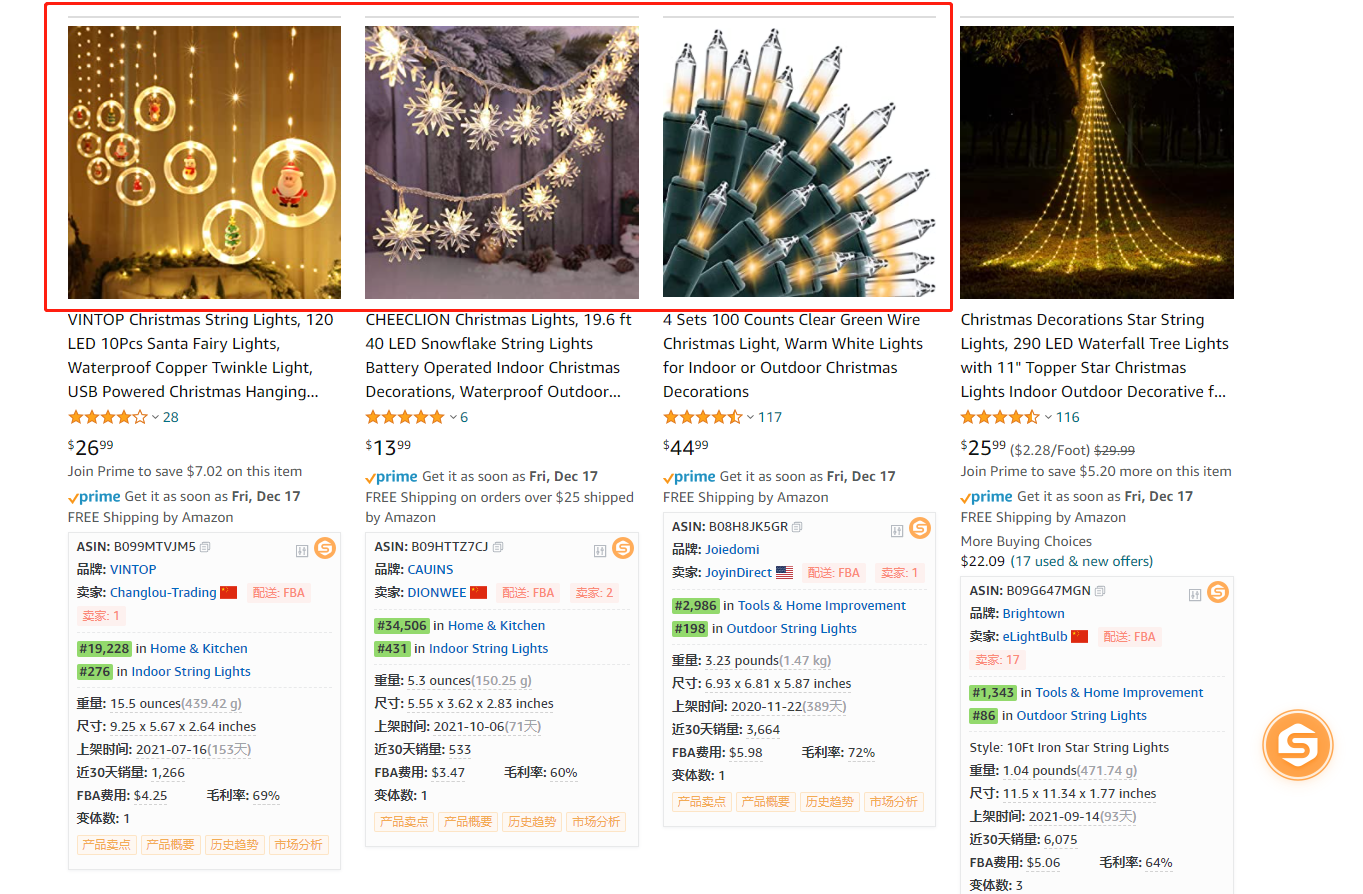Copy ASIN B09HTTZ7CJ using copy icon
Screen dimensions: 1363x894
click(x=498, y=547)
